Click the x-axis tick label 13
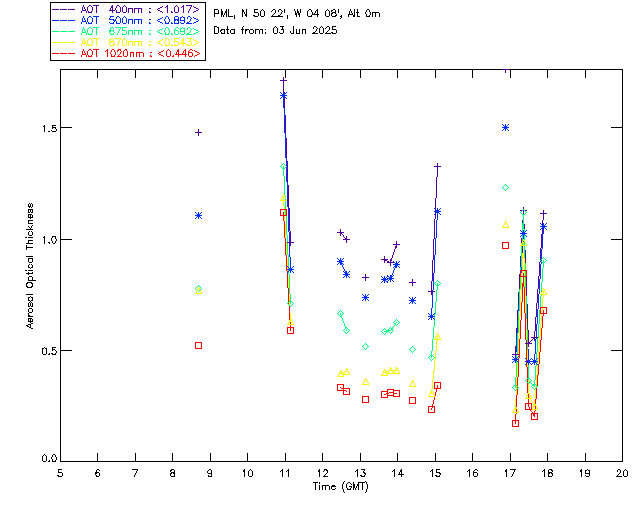The width and height of the screenshot is (640, 512). coord(360,473)
